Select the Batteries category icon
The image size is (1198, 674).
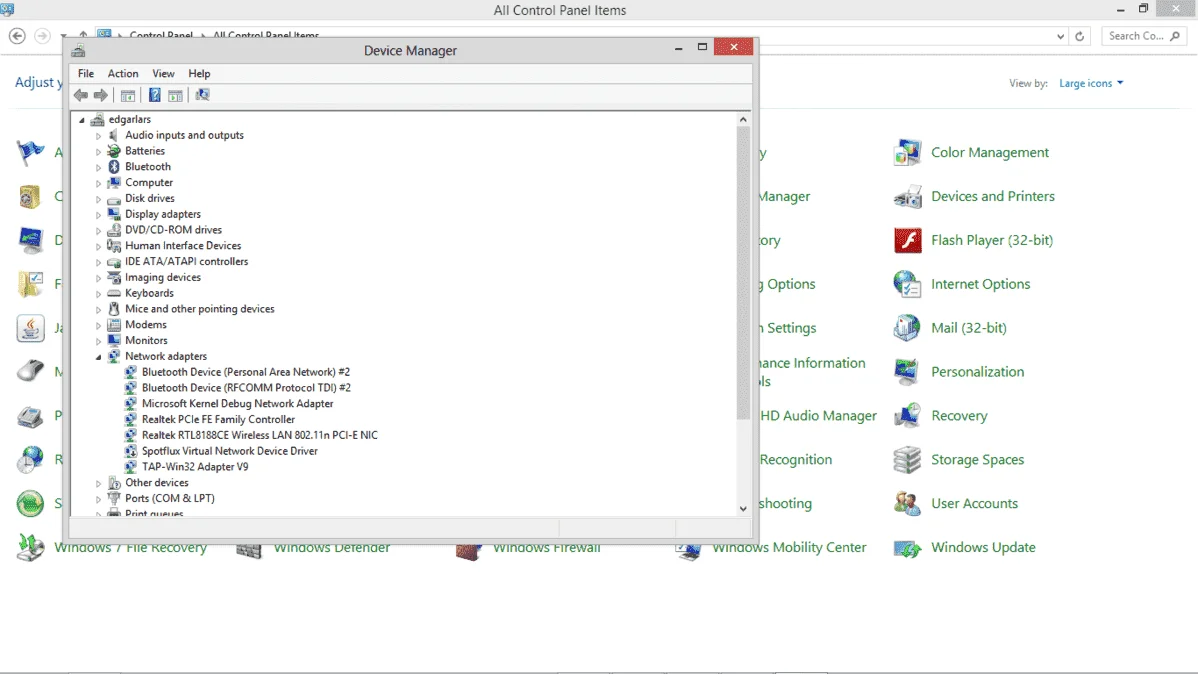[x=114, y=151]
